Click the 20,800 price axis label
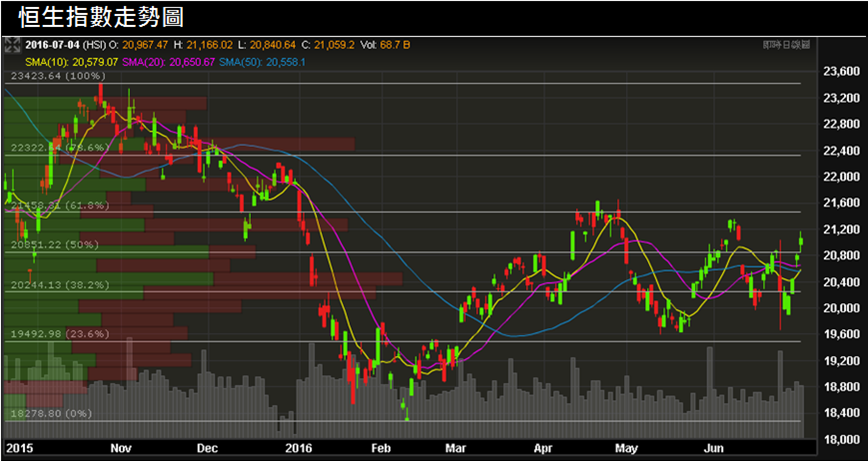 [x=841, y=256]
